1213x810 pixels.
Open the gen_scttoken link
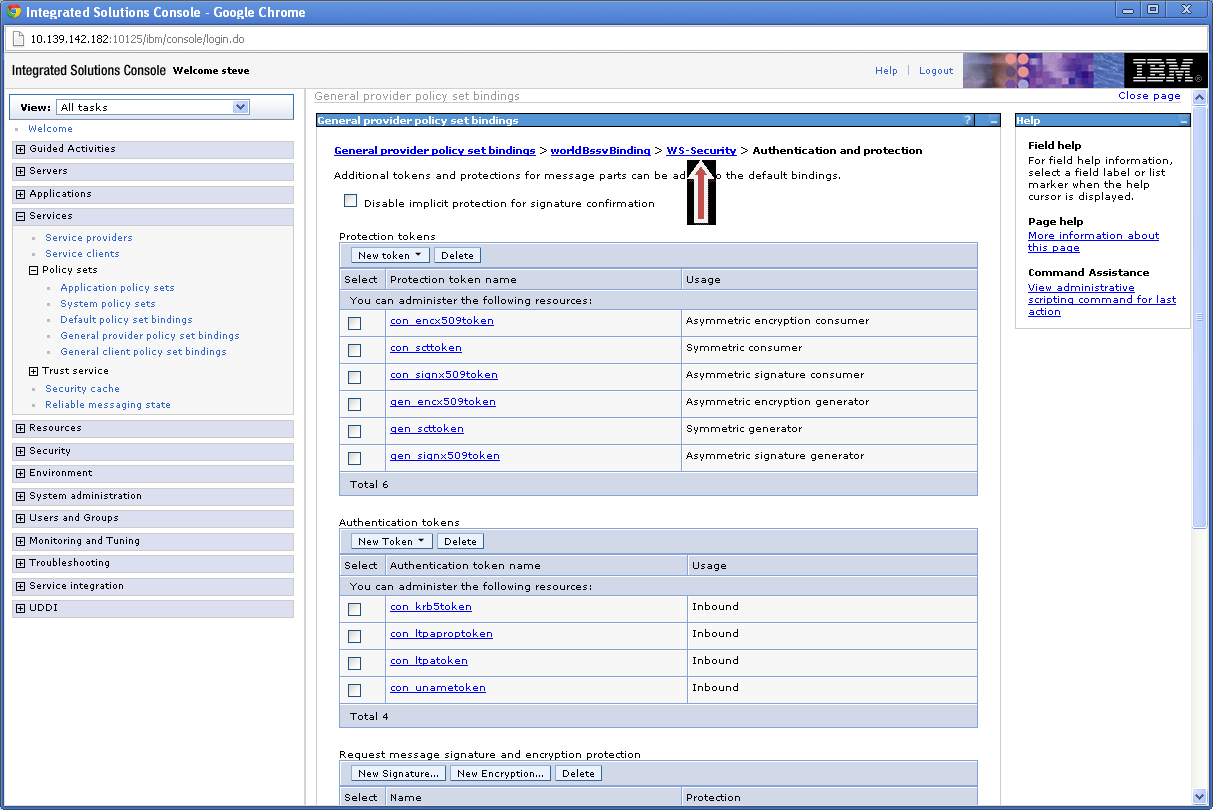pyautogui.click(x=426, y=429)
